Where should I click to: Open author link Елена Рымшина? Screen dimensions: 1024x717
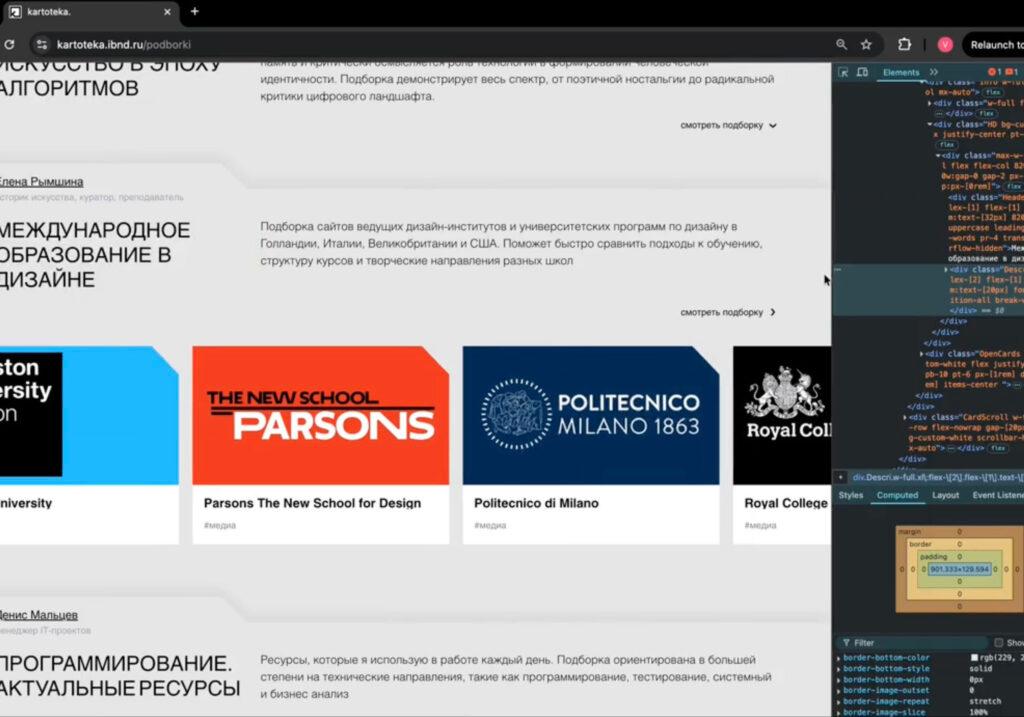point(40,182)
